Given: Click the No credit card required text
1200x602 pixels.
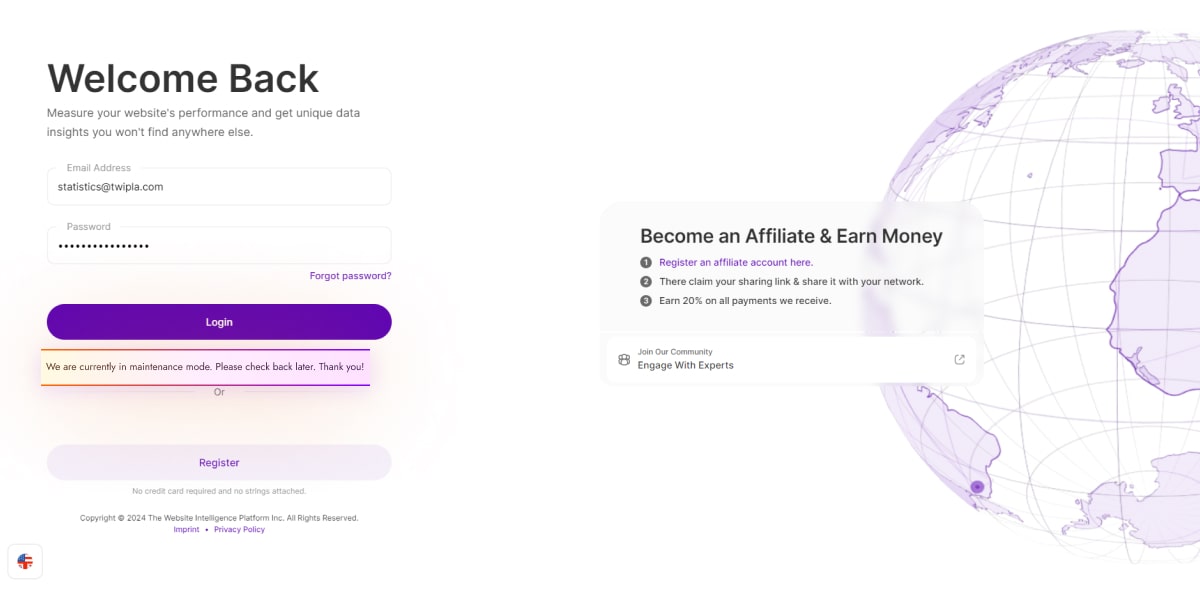Looking at the screenshot, I should point(219,491).
